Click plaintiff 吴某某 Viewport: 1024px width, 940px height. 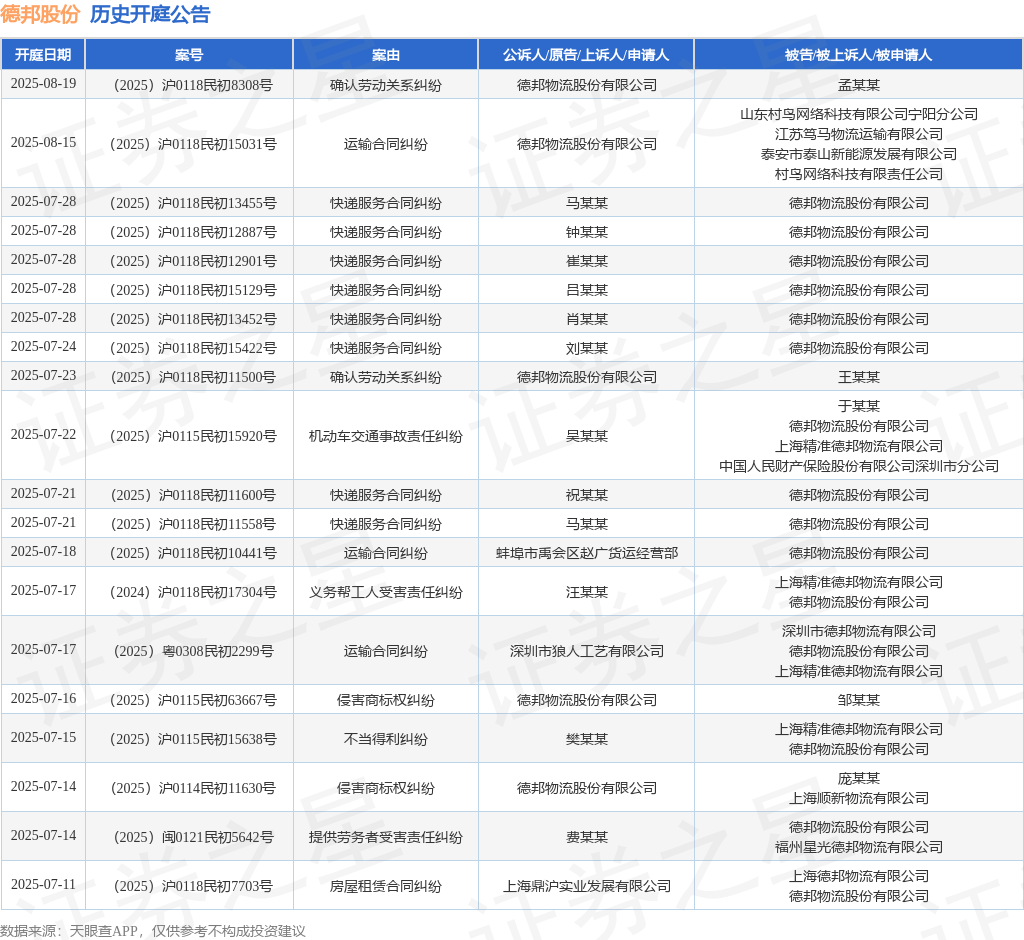coord(586,436)
